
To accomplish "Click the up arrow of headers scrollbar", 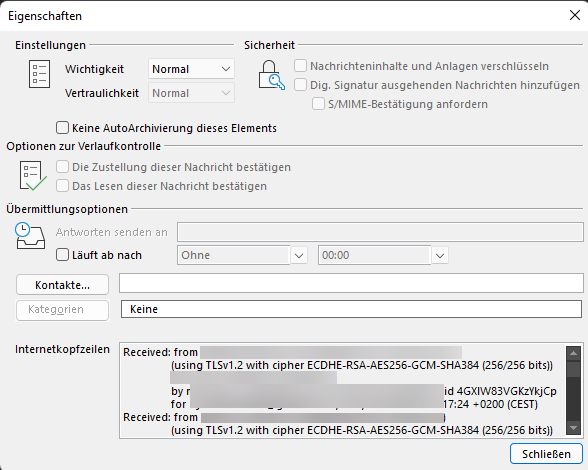I will (x=573, y=353).
